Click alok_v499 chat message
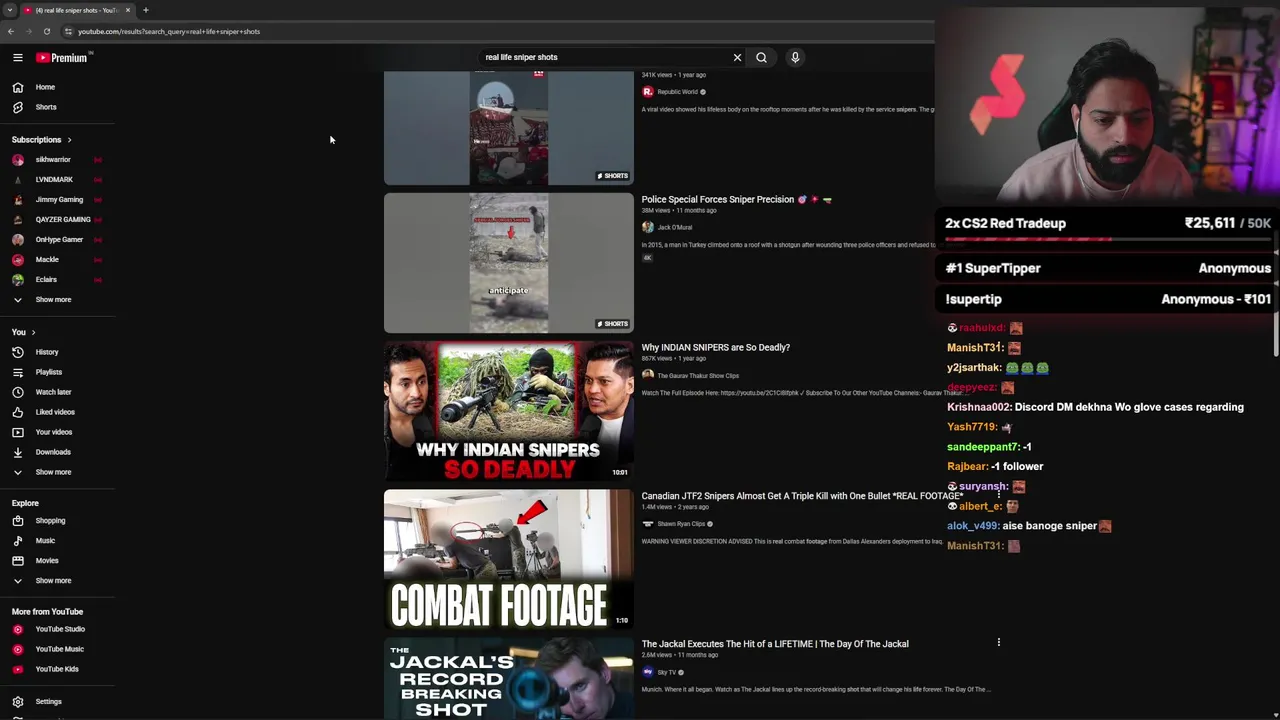1280x720 pixels. tap(1029, 526)
